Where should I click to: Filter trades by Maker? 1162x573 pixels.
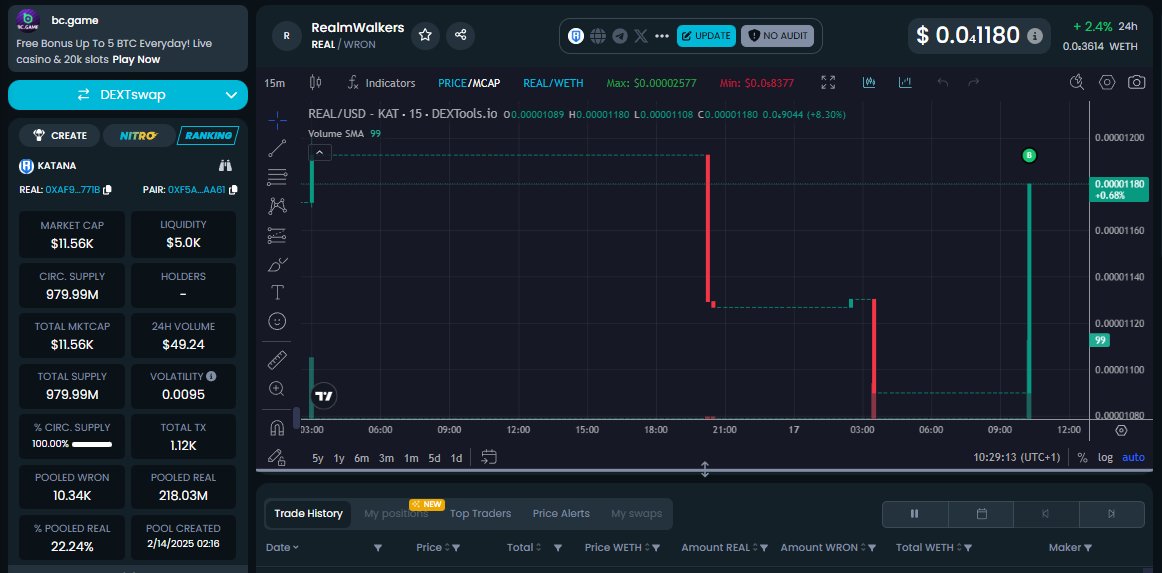tap(1088, 548)
